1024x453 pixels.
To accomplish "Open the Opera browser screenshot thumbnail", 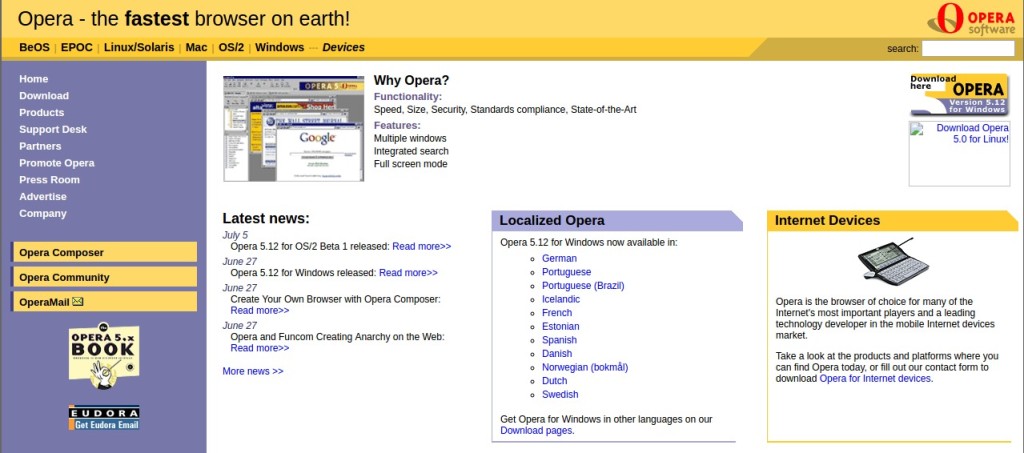I will point(293,129).
